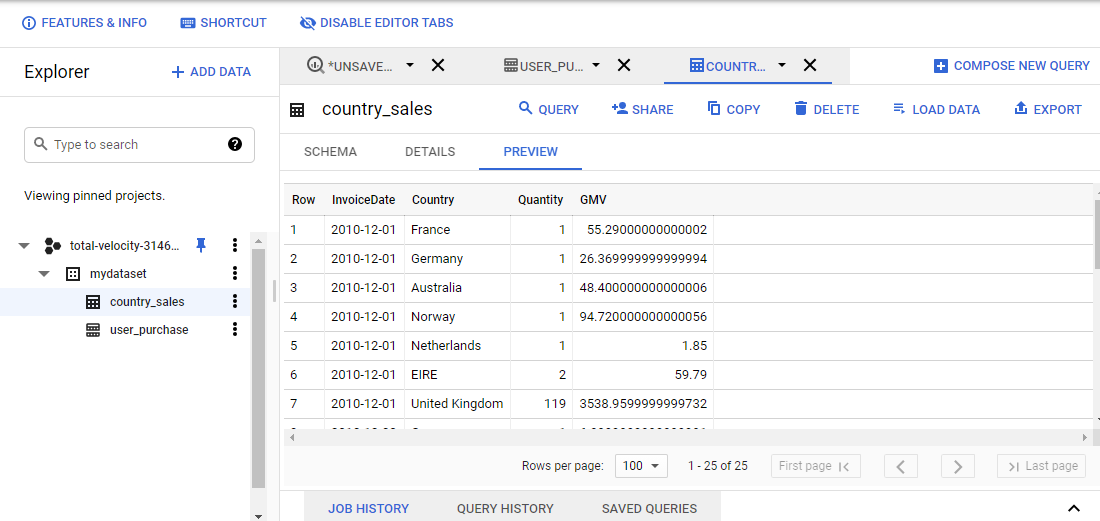Screen dimensions: 1100x521
Task: Open mydataset actions menu
Action: point(235,273)
